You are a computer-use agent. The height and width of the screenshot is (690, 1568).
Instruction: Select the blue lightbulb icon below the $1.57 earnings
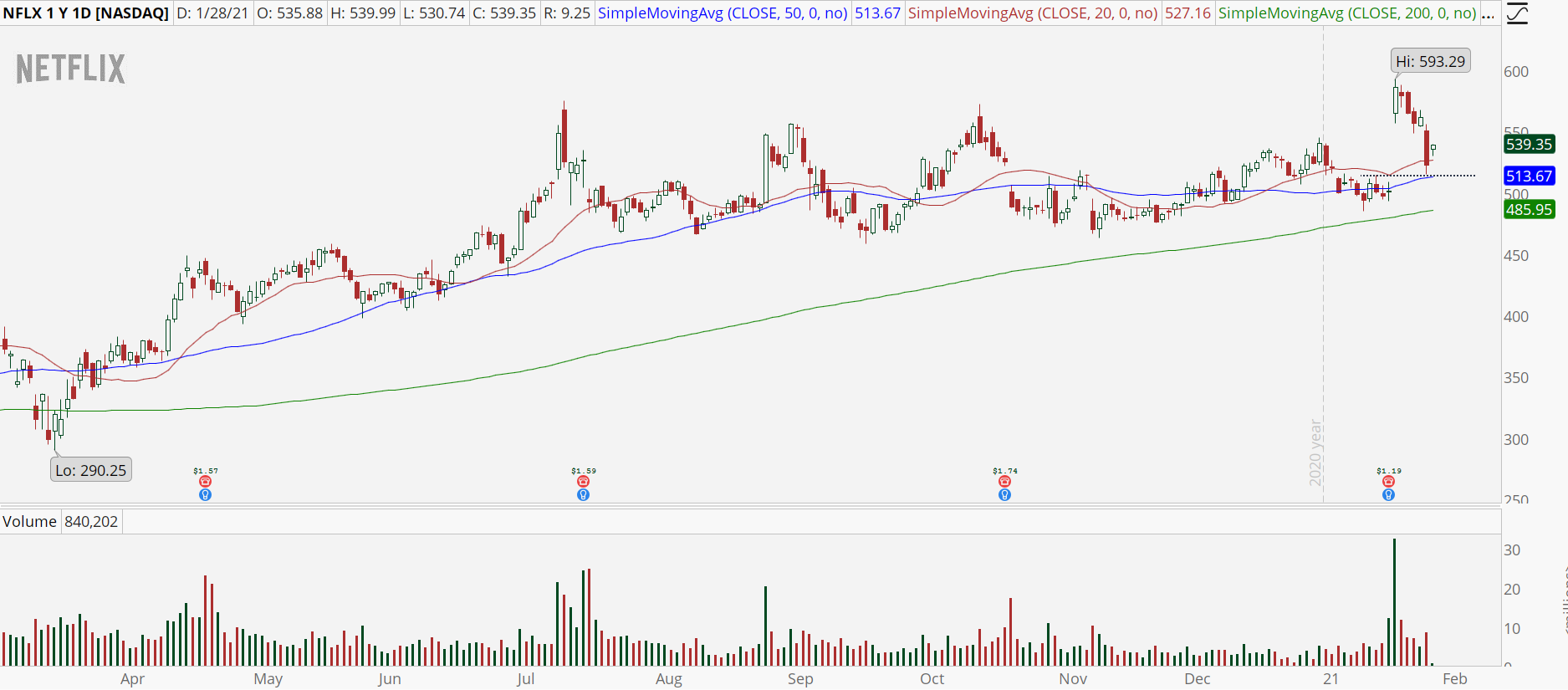[206, 495]
